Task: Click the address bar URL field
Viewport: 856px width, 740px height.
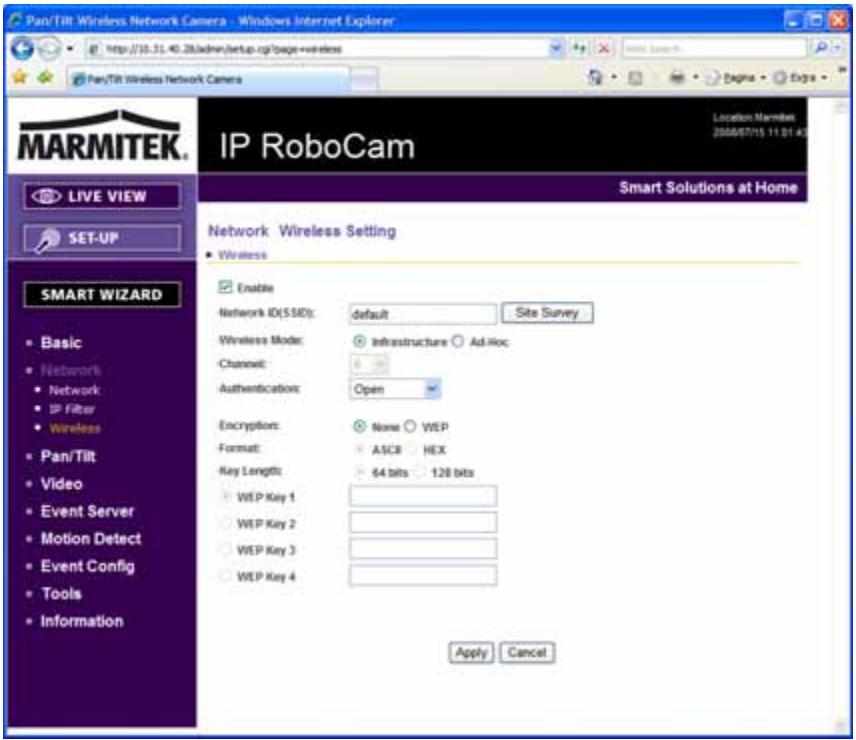Action: click(x=317, y=49)
